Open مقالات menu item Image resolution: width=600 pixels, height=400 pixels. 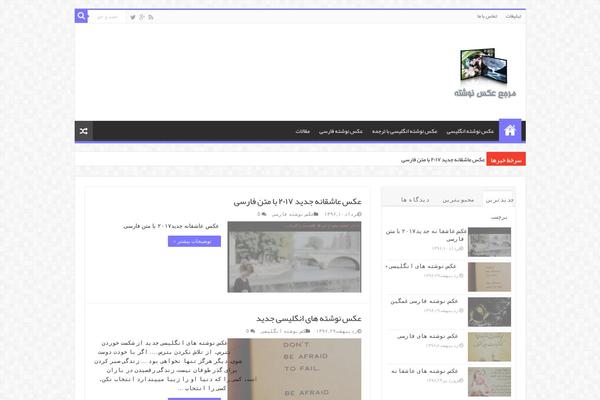tap(302, 131)
